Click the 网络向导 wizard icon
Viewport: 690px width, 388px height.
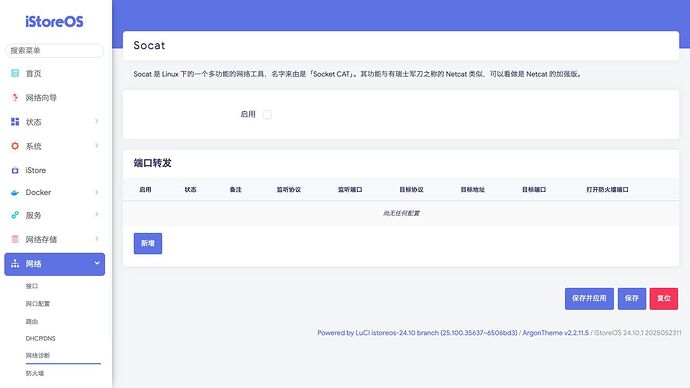click(15, 97)
